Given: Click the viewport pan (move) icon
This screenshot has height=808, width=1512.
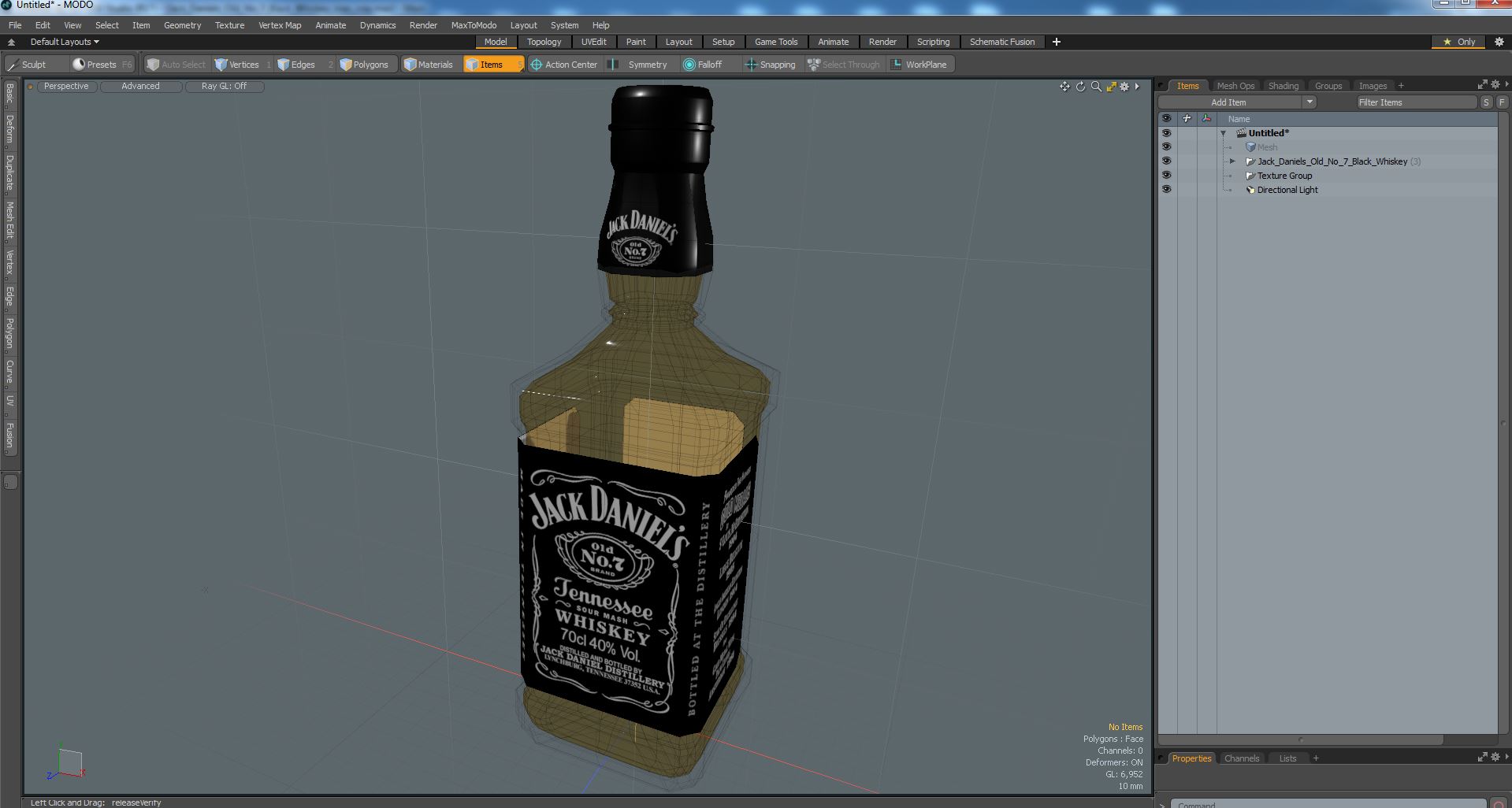Looking at the screenshot, I should point(1064,87).
